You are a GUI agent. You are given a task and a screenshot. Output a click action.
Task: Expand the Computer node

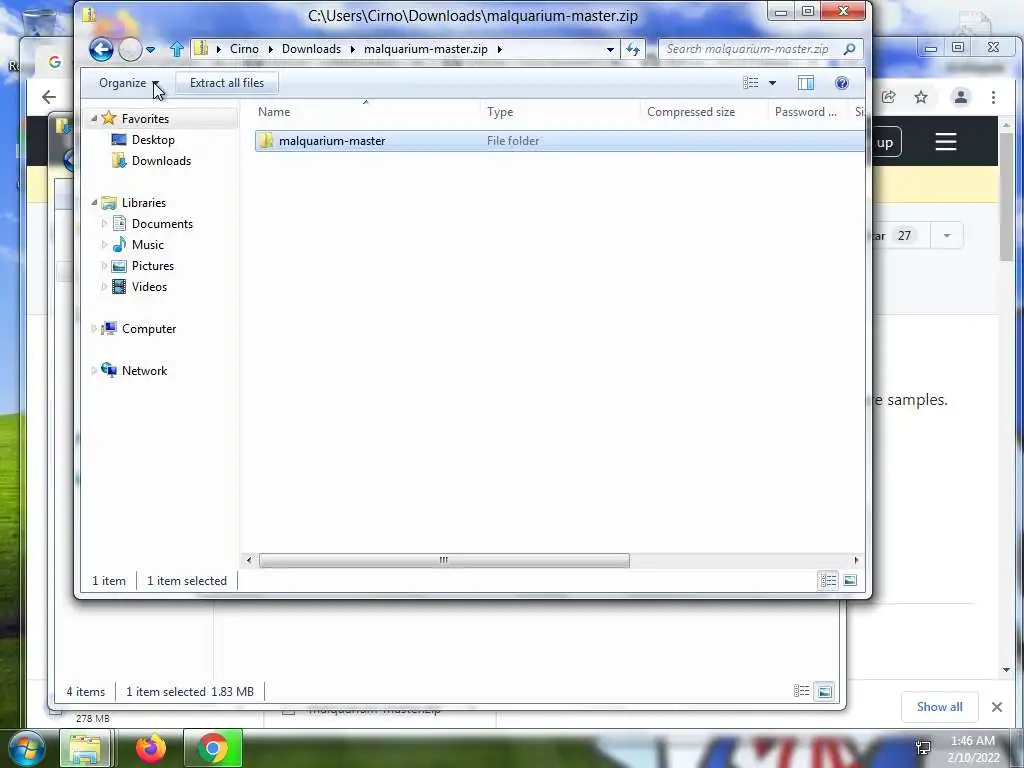click(94, 328)
